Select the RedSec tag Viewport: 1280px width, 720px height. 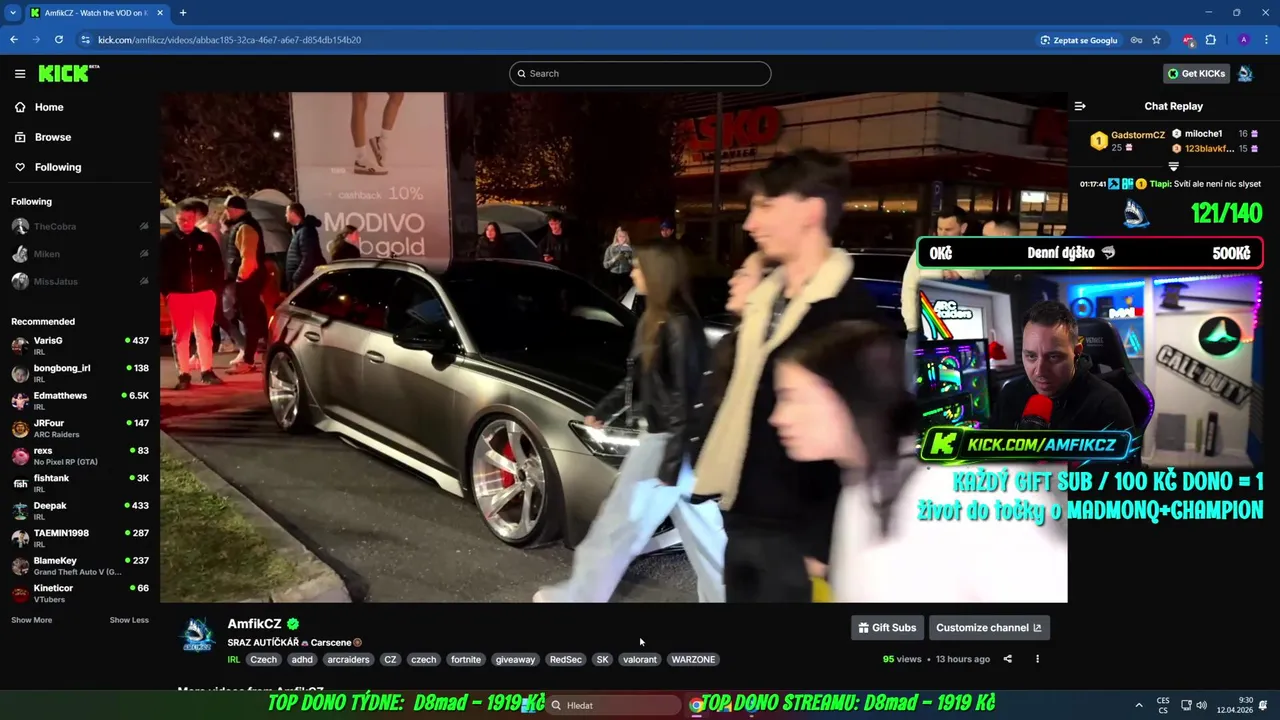point(565,660)
